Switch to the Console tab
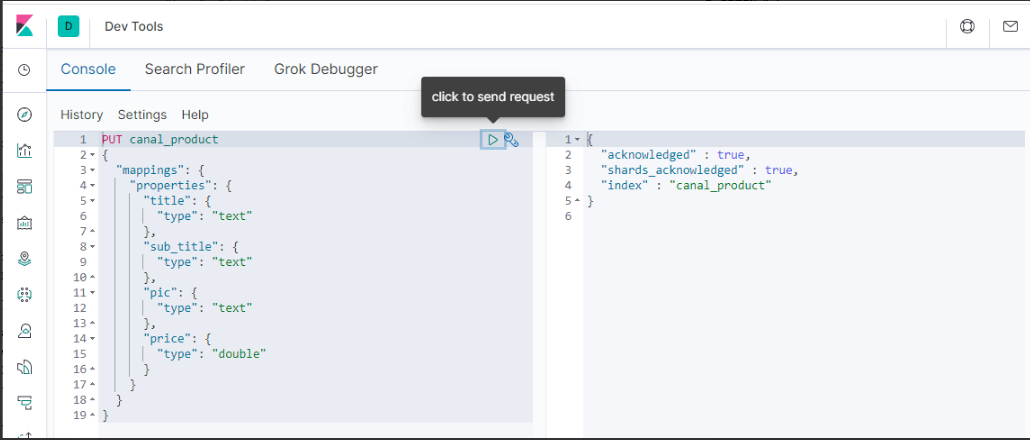1030x440 pixels. click(x=88, y=69)
